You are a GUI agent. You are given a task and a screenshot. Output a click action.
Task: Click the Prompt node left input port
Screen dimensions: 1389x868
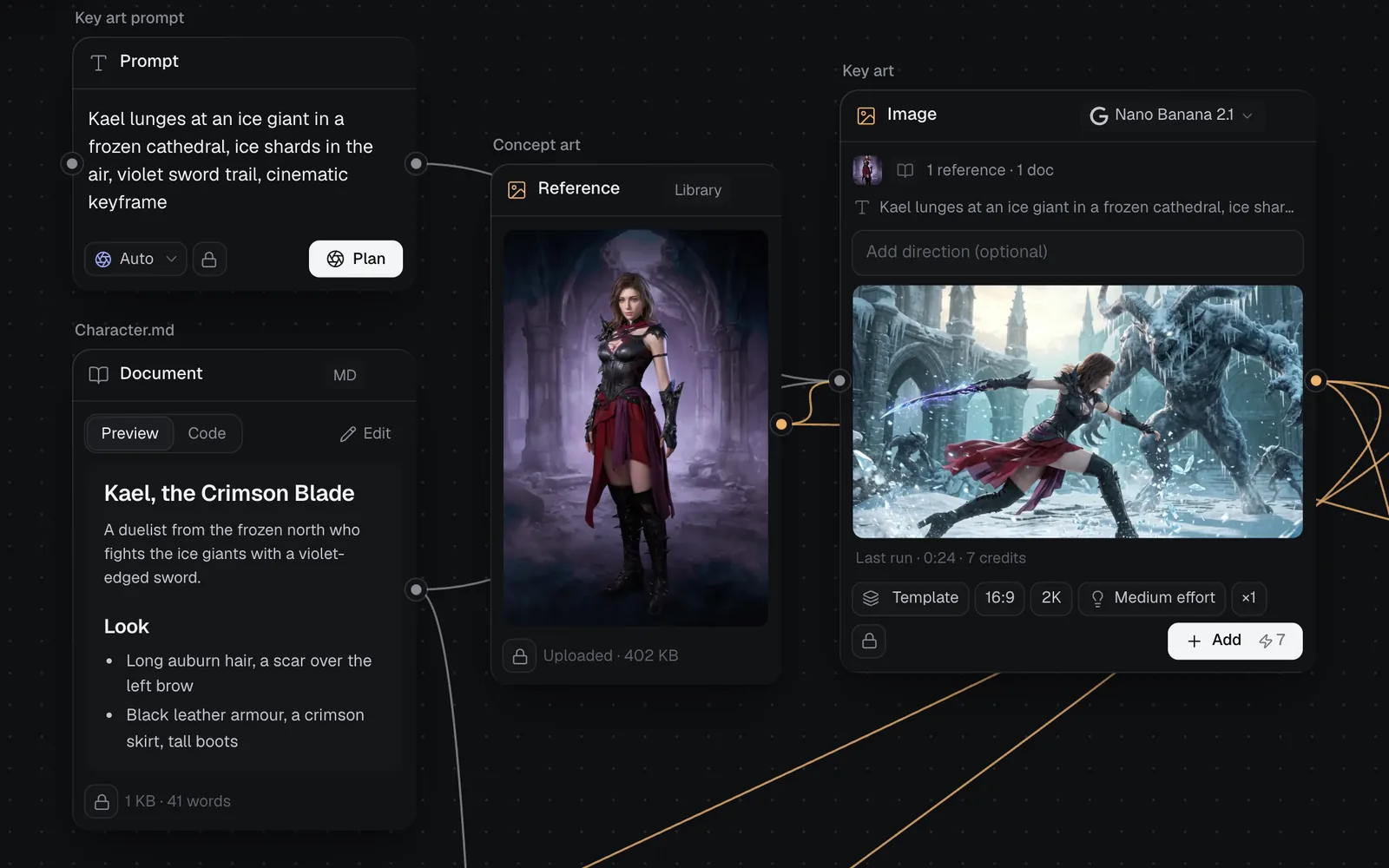coord(72,163)
